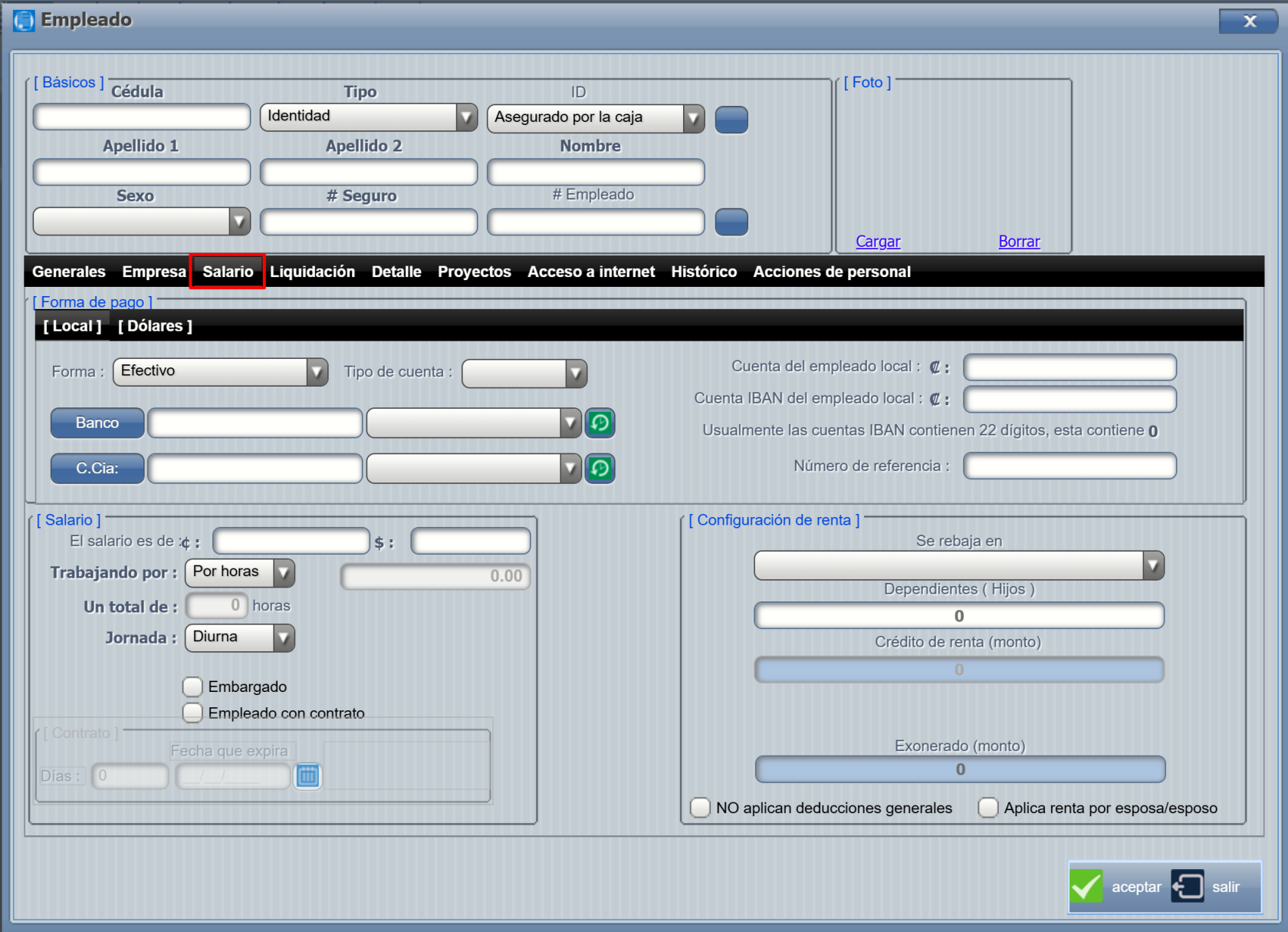The width and height of the screenshot is (1288, 932).
Task: Open the dropdown in the C.Cia row
Action: [474, 468]
